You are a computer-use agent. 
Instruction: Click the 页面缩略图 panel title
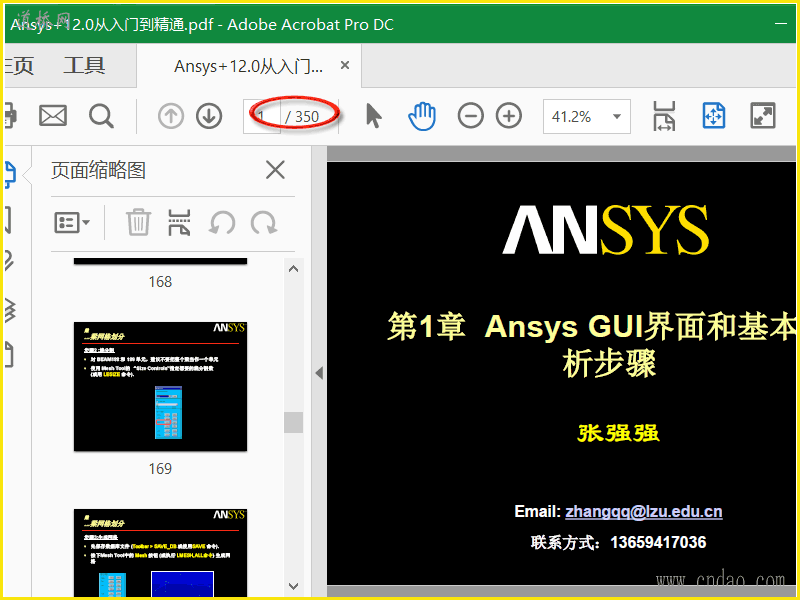tap(98, 170)
